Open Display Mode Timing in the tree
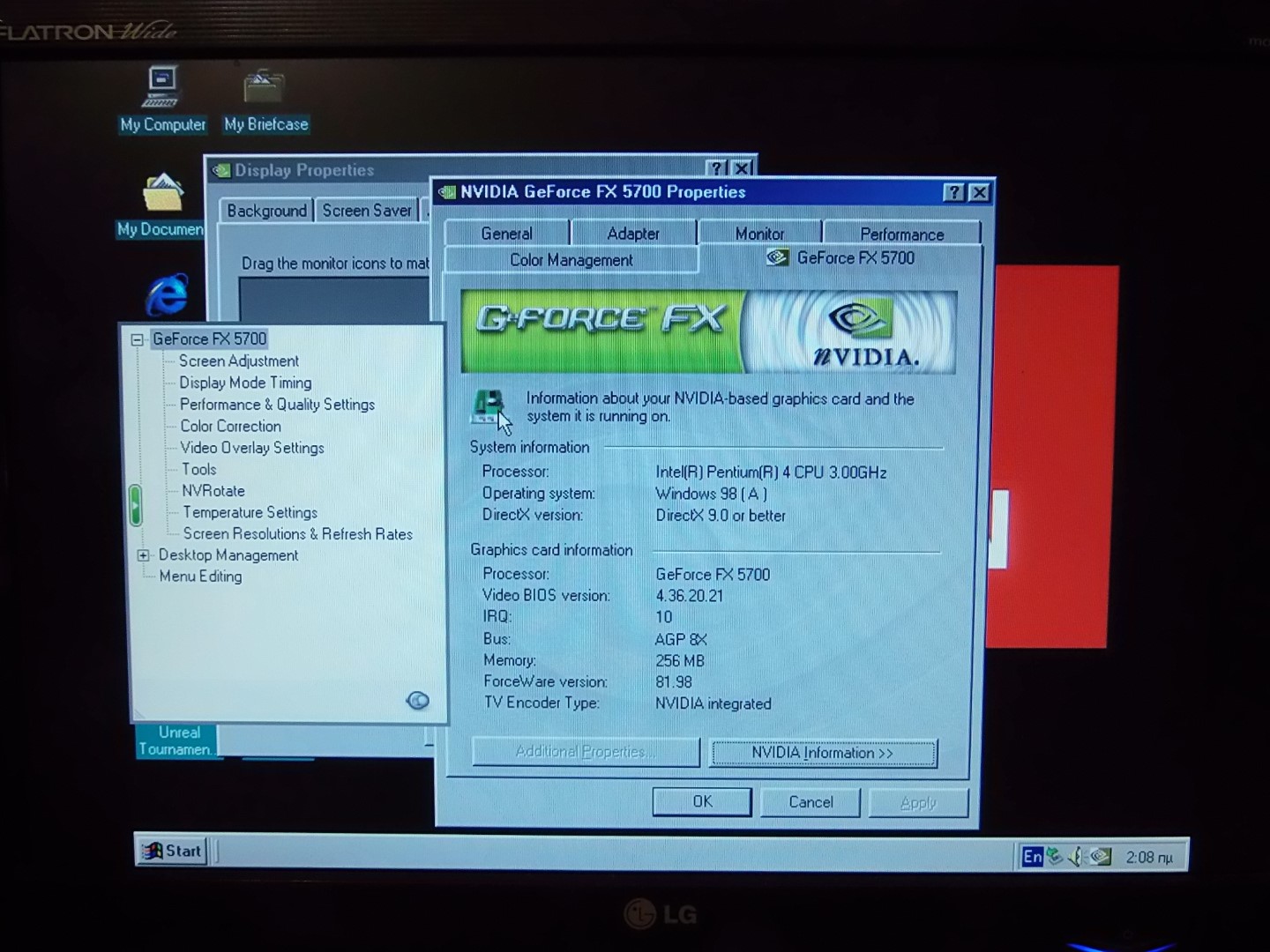The image size is (1270, 952). [245, 383]
